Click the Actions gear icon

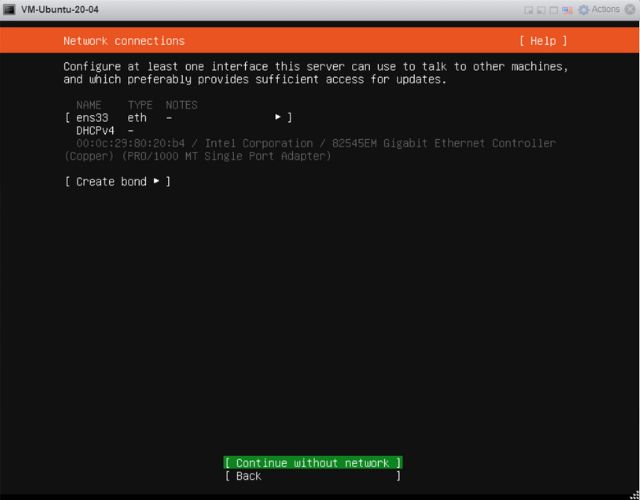click(584, 9)
